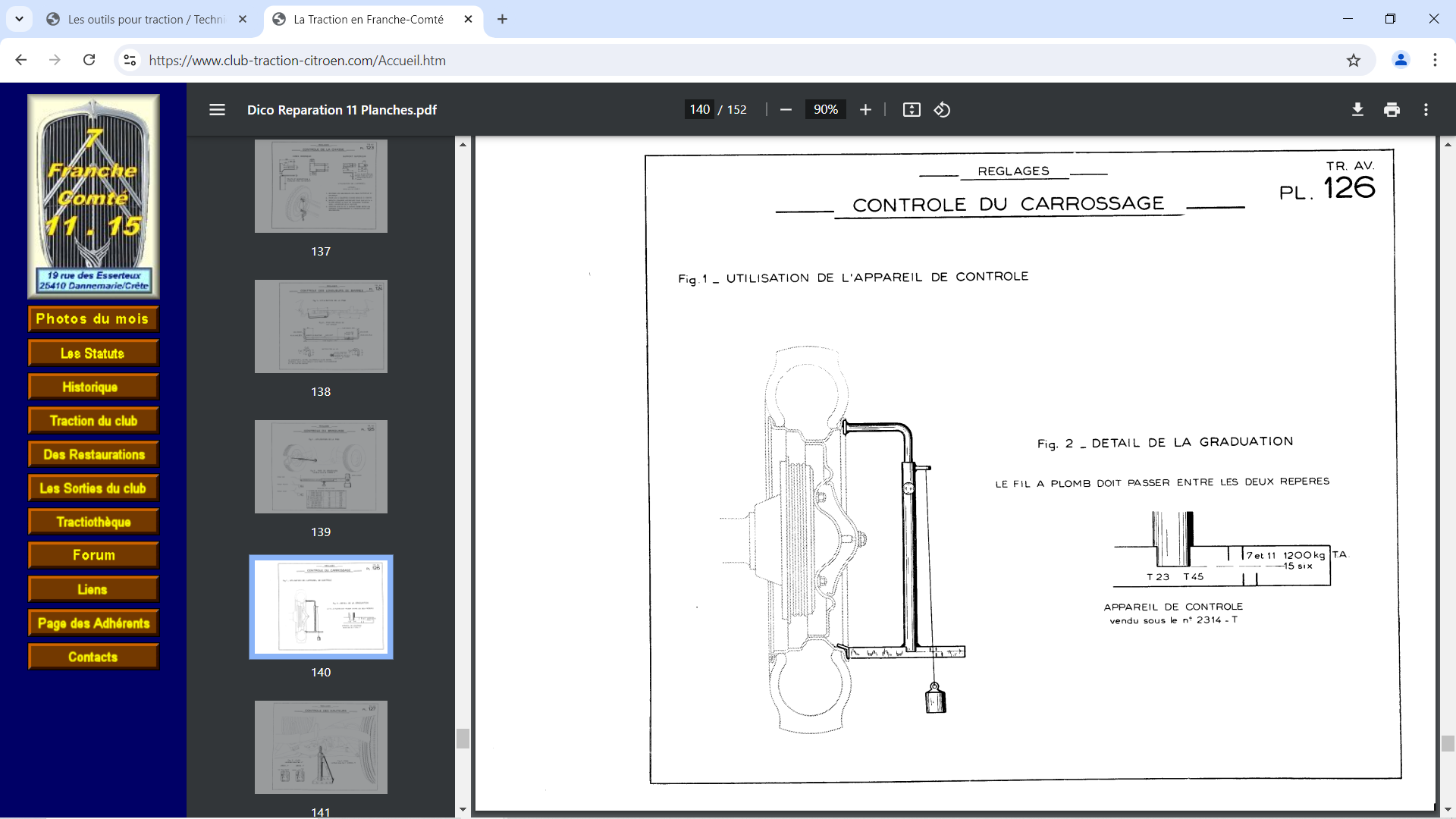Reload the current page
1456x819 pixels.
click(x=89, y=60)
